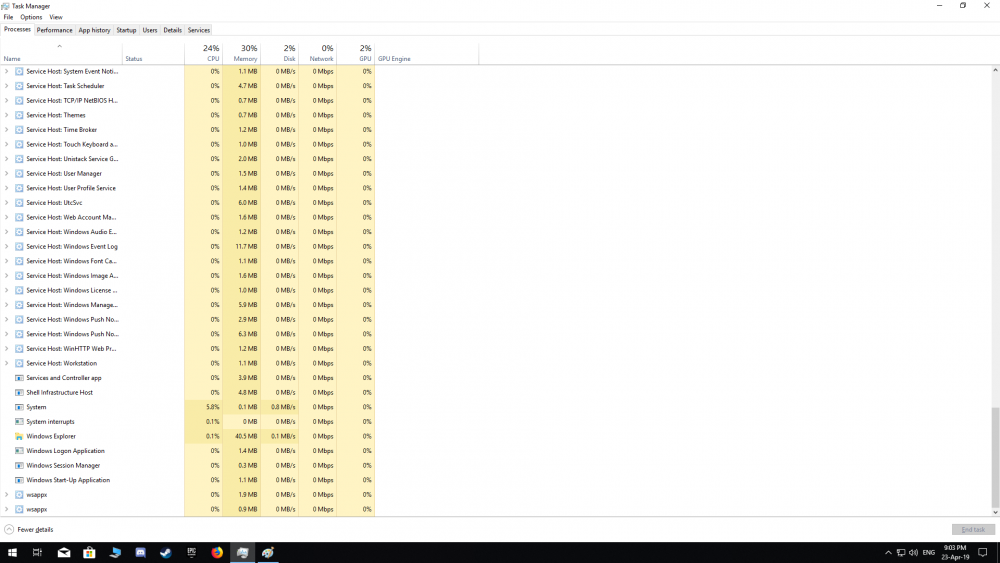Open the View menu
The height and width of the screenshot is (563, 1000).
pos(56,17)
